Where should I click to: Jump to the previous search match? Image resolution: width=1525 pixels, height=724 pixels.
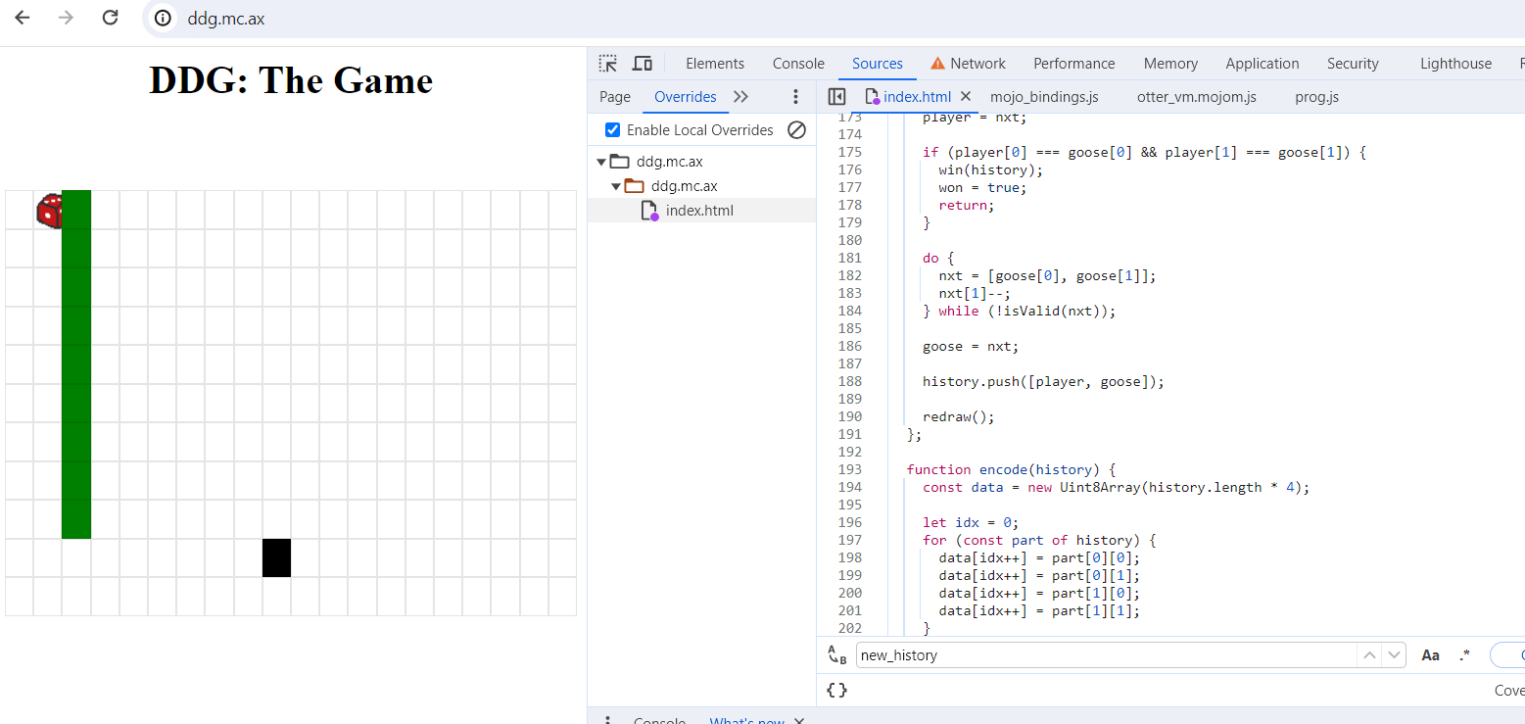coord(1369,655)
